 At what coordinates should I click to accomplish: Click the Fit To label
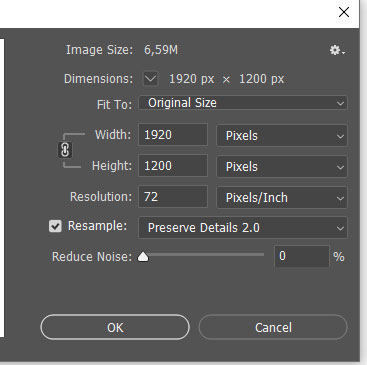click(x=114, y=105)
